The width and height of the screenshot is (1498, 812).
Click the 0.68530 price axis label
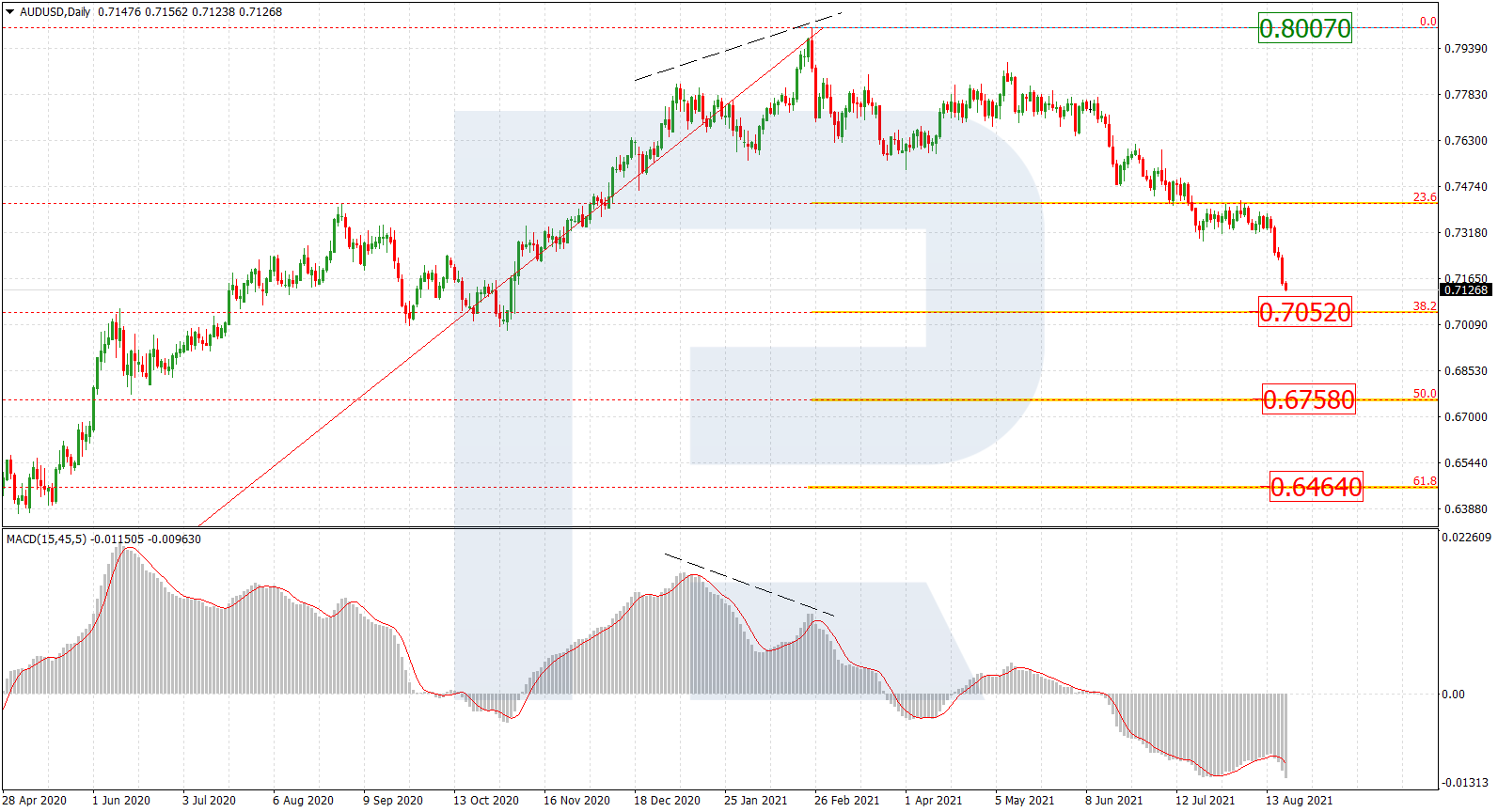pos(1466,371)
